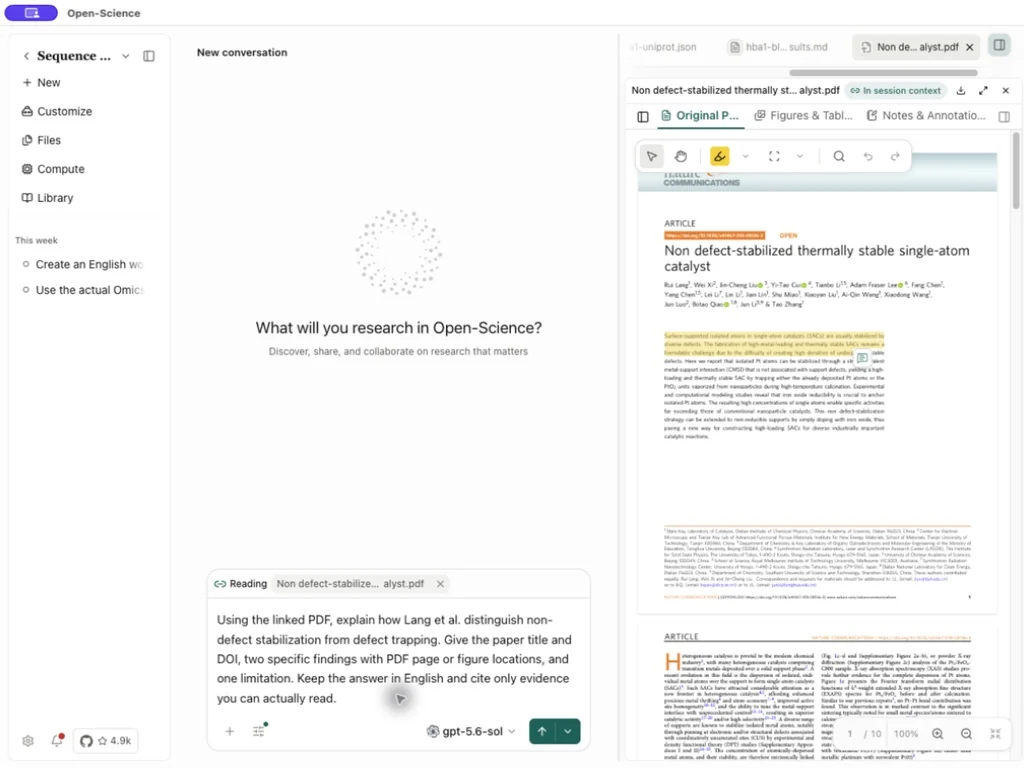1024x768 pixels.
Task: Send the message with green arrow
Action: click(x=542, y=731)
